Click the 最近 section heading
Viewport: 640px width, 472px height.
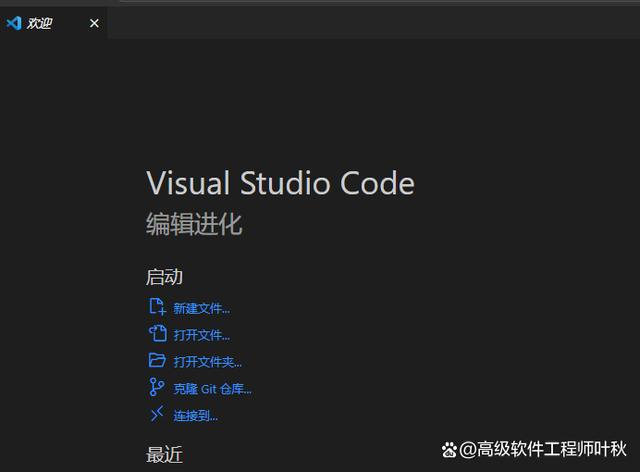point(164,454)
